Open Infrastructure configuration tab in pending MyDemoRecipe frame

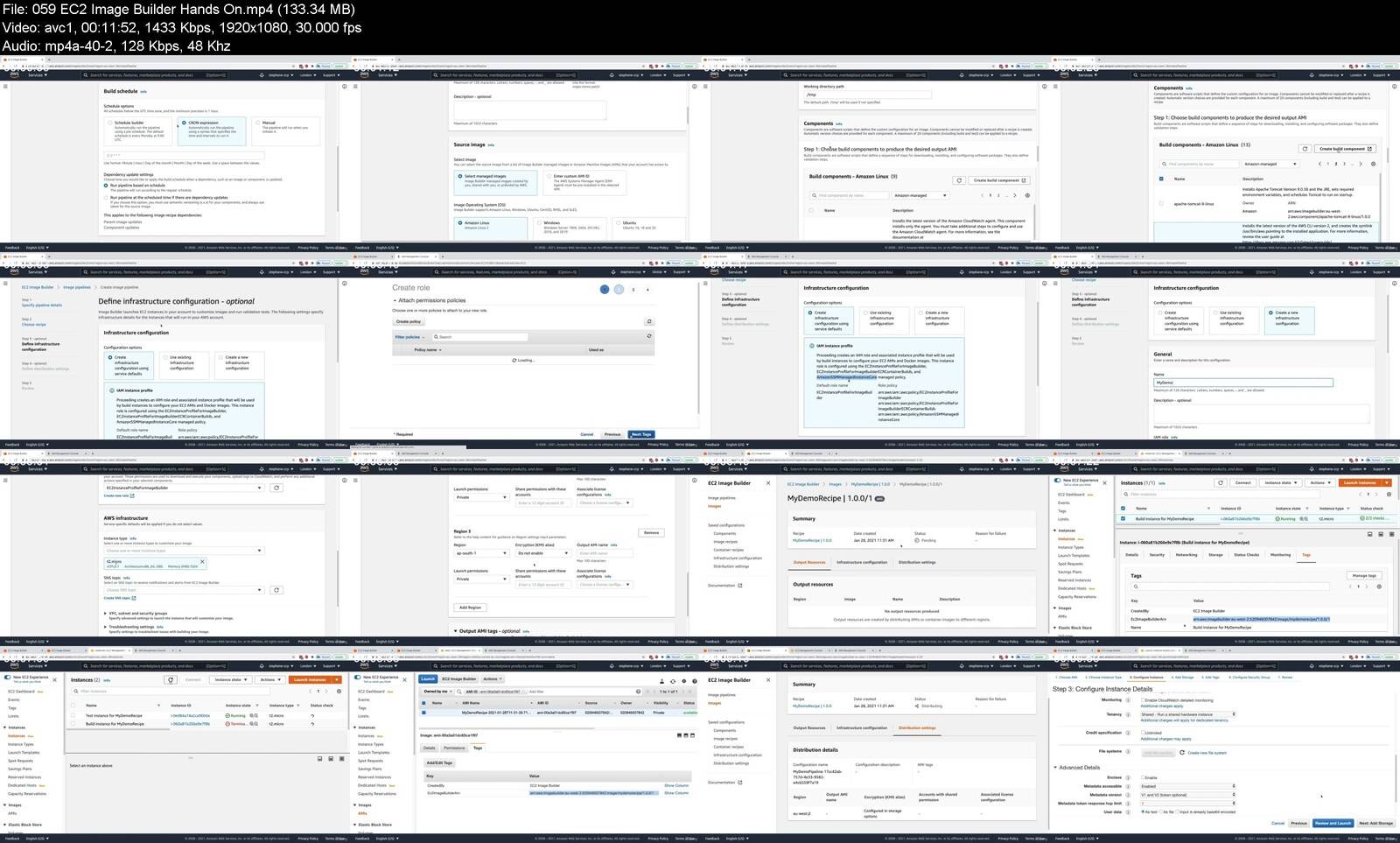pos(862,562)
